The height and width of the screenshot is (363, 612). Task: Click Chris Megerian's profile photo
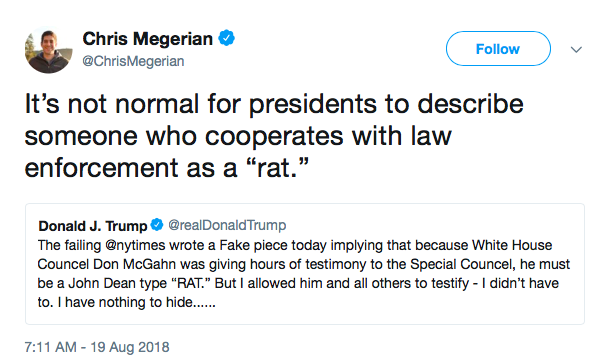click(49, 50)
